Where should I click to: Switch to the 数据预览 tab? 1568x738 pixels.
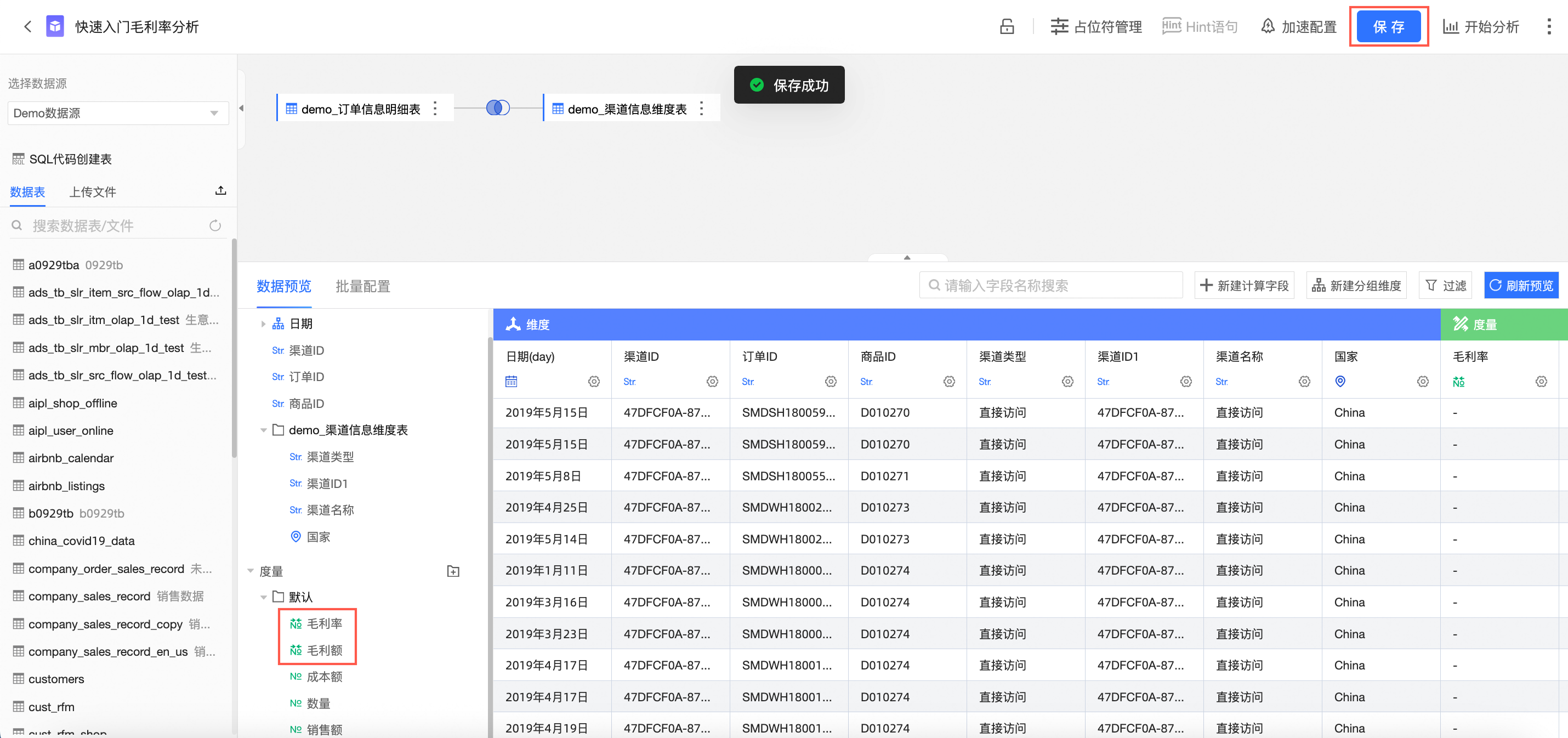click(283, 286)
